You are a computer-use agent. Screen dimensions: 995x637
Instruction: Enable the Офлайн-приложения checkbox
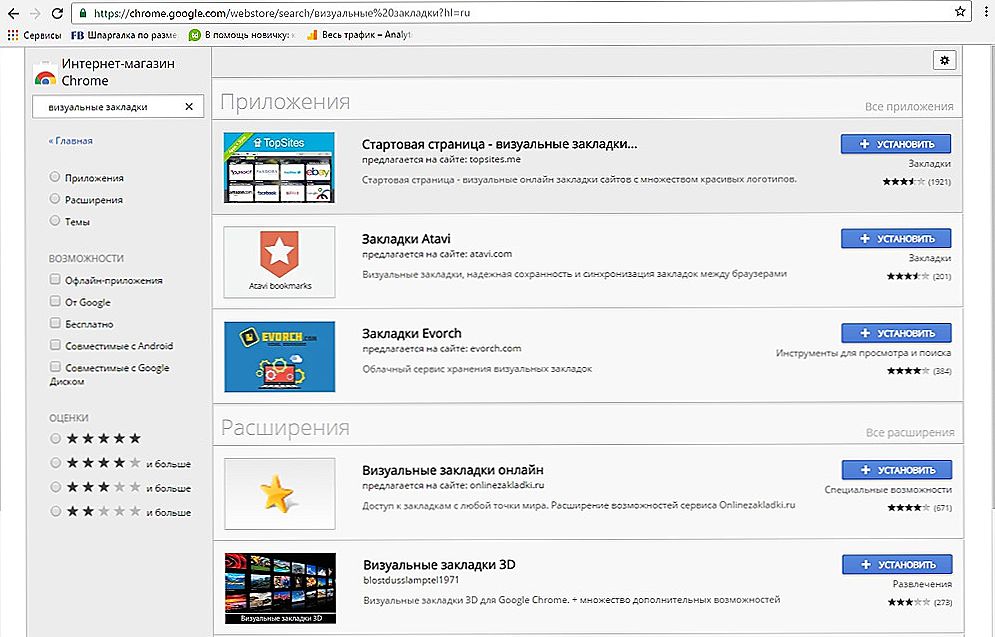pyautogui.click(x=55, y=281)
